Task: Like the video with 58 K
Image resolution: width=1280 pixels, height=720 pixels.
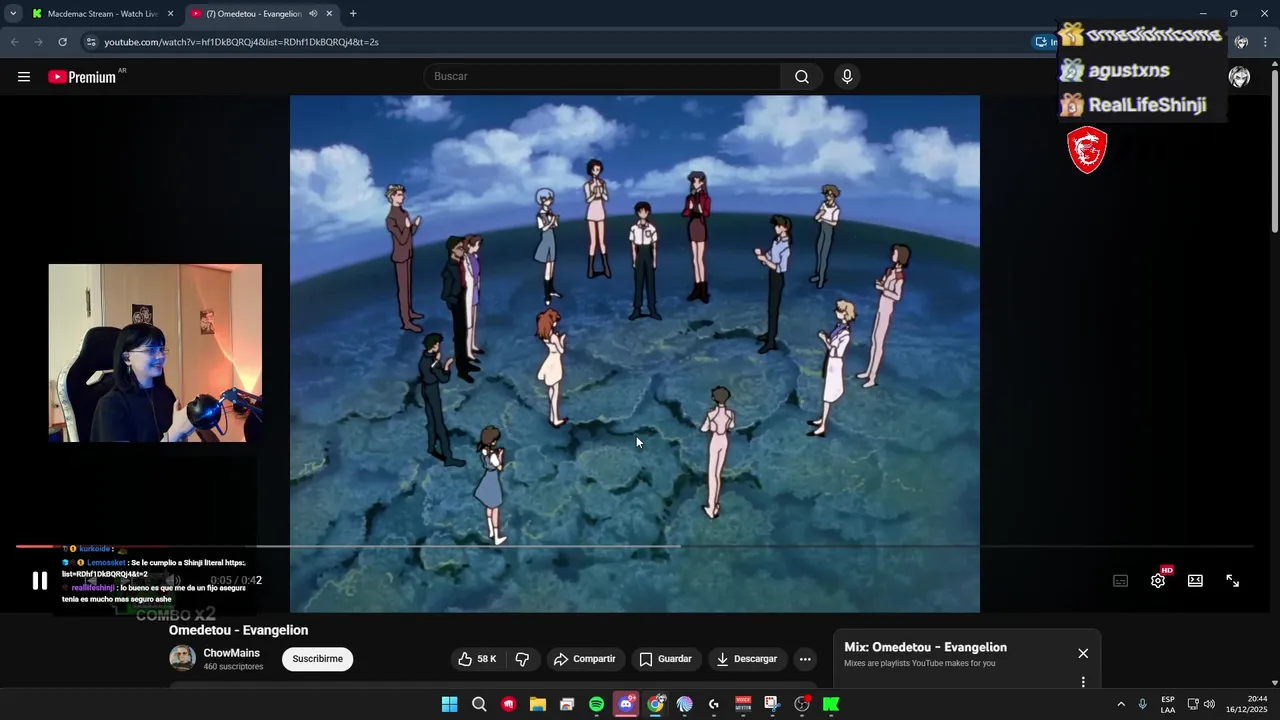Action: pyautogui.click(x=478, y=659)
